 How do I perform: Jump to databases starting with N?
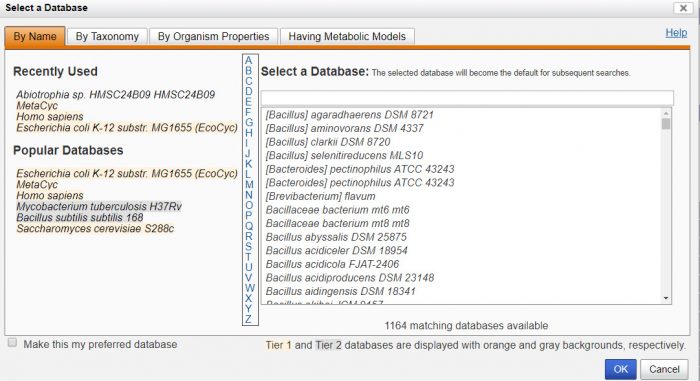click(x=249, y=195)
